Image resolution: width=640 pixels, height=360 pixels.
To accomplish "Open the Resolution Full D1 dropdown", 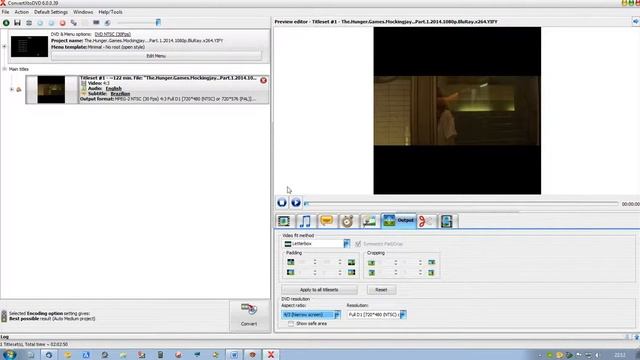I will [x=377, y=315].
